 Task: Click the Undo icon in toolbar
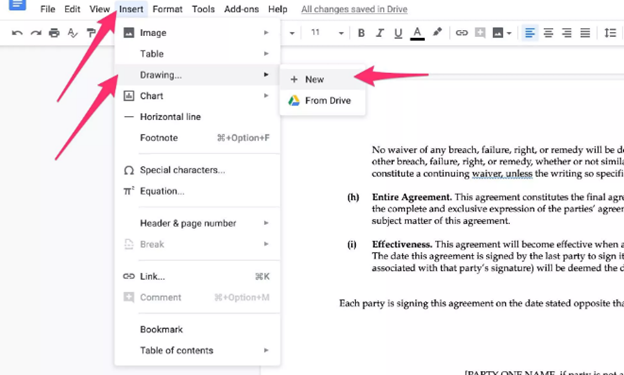(17, 33)
